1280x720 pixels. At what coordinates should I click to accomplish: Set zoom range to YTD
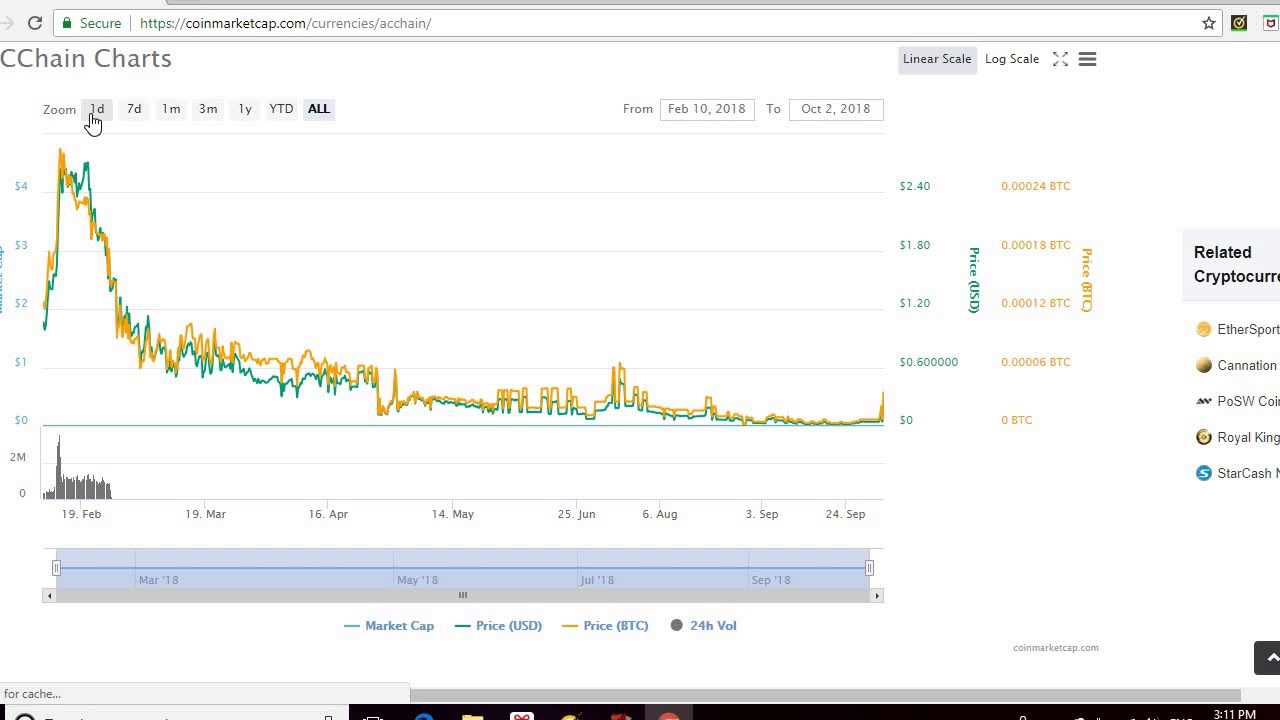281,109
